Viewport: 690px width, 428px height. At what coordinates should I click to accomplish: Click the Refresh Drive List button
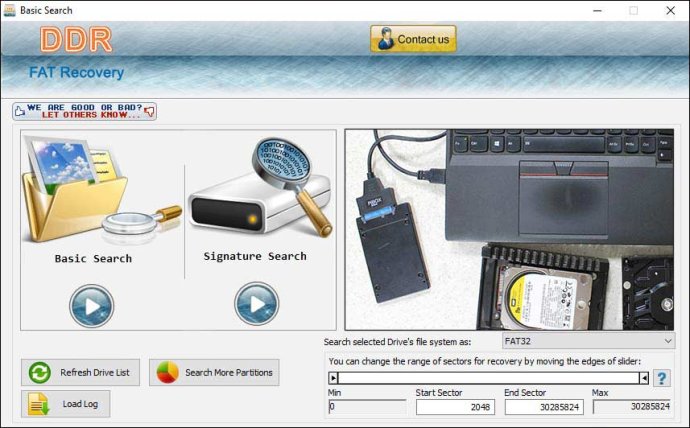(x=81, y=373)
